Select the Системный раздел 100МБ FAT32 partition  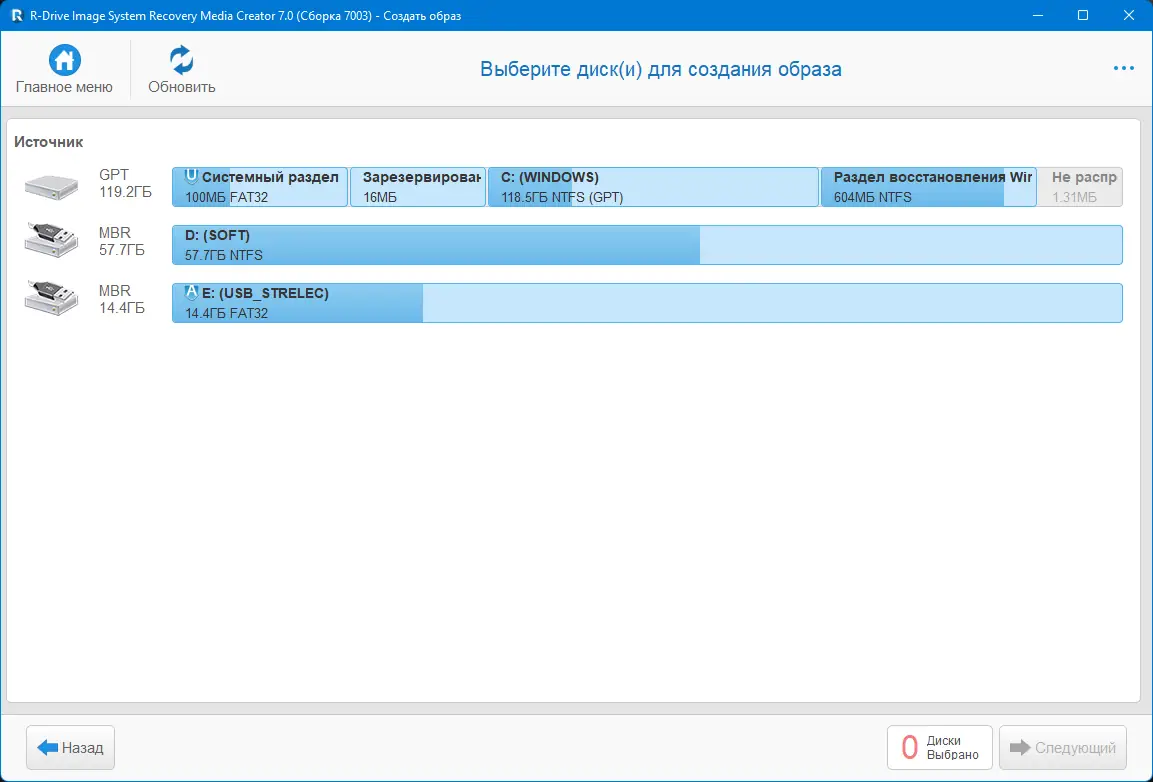pyautogui.click(x=260, y=187)
